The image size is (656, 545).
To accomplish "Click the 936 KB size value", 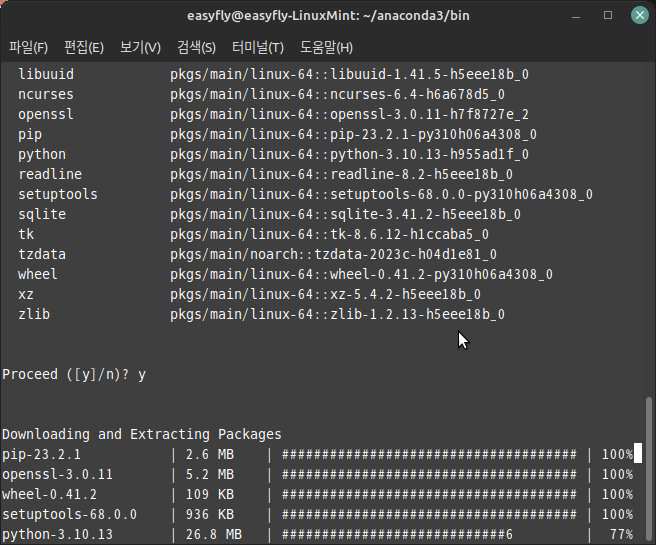I will pyautogui.click(x=210, y=515).
